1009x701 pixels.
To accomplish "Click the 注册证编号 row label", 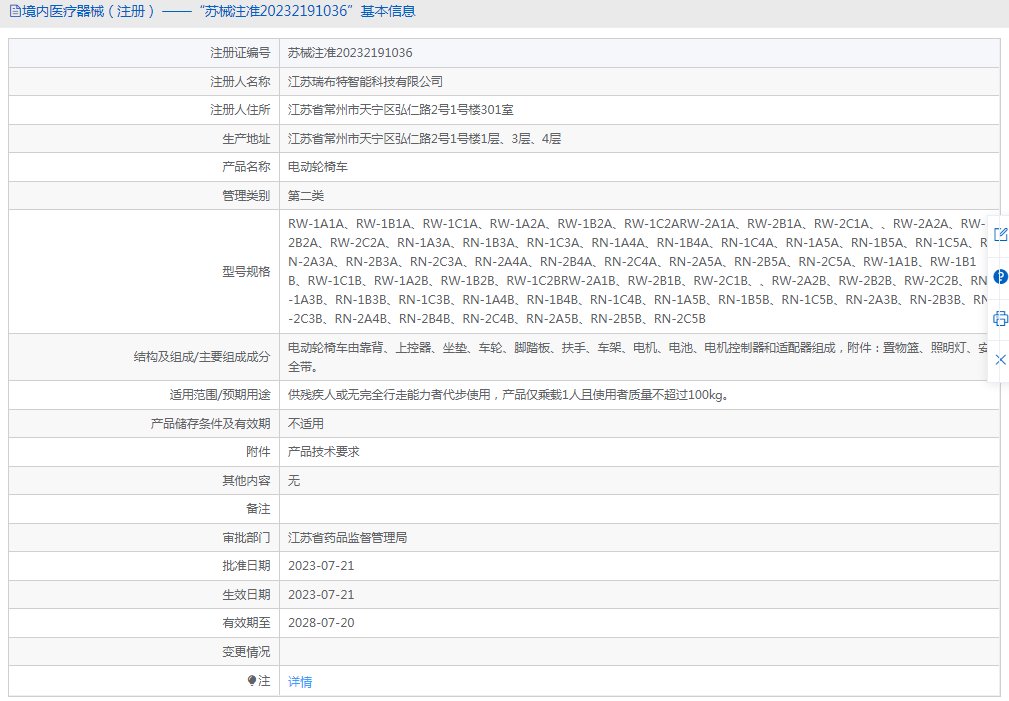I will click(x=240, y=53).
